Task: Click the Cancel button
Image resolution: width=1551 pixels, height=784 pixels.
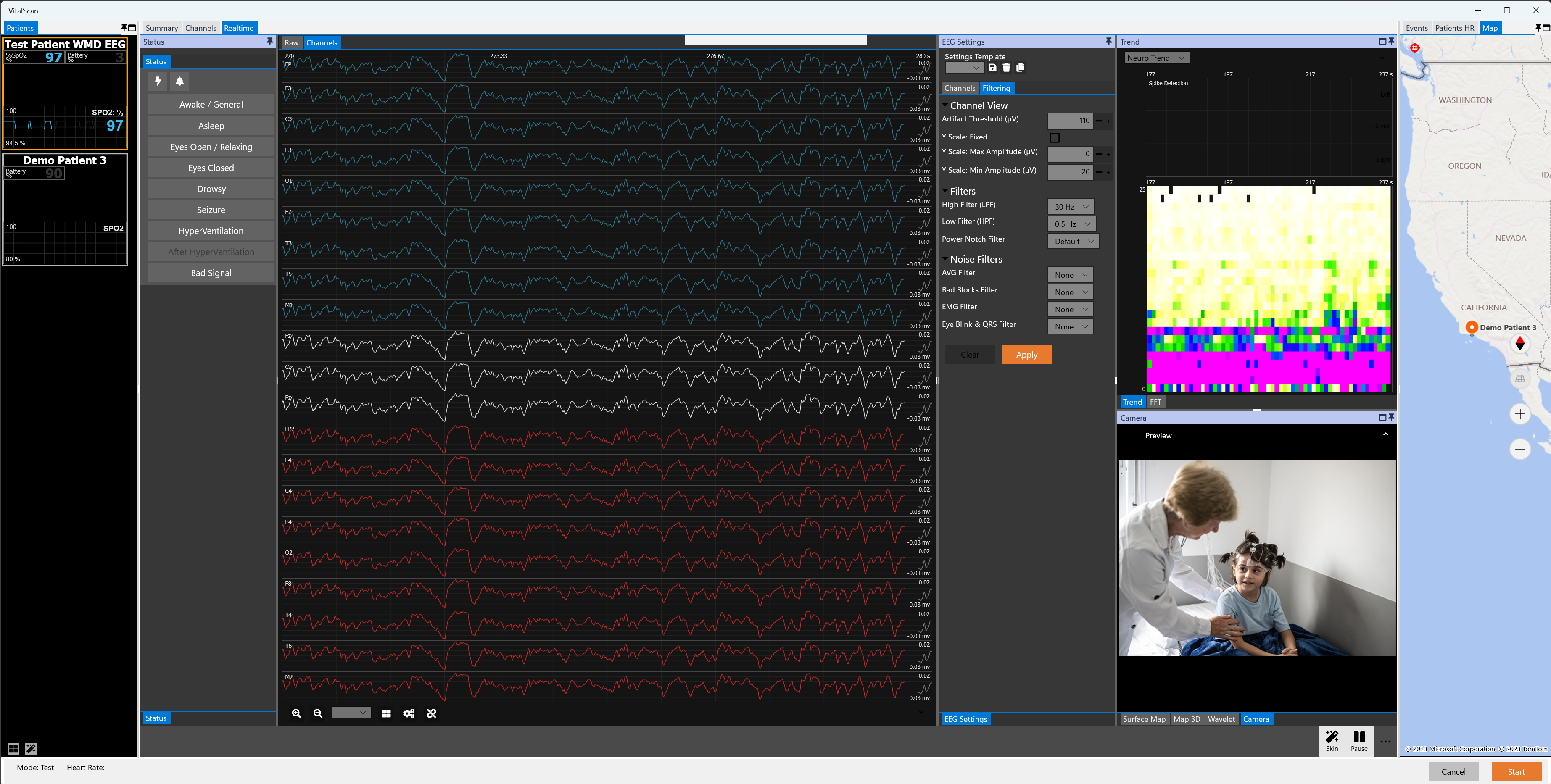Action: click(x=1453, y=772)
